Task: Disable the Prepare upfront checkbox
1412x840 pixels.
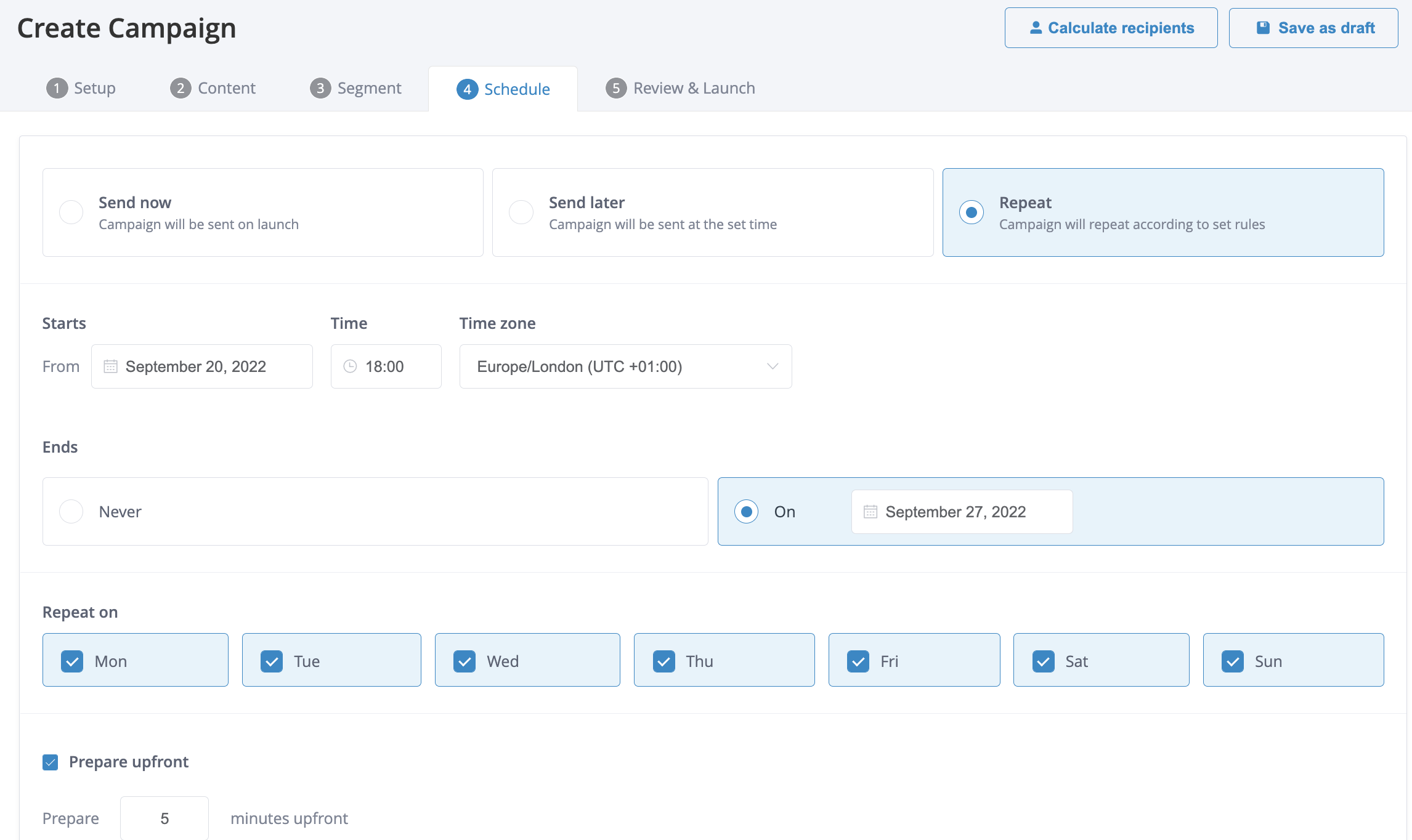Action: [x=51, y=762]
